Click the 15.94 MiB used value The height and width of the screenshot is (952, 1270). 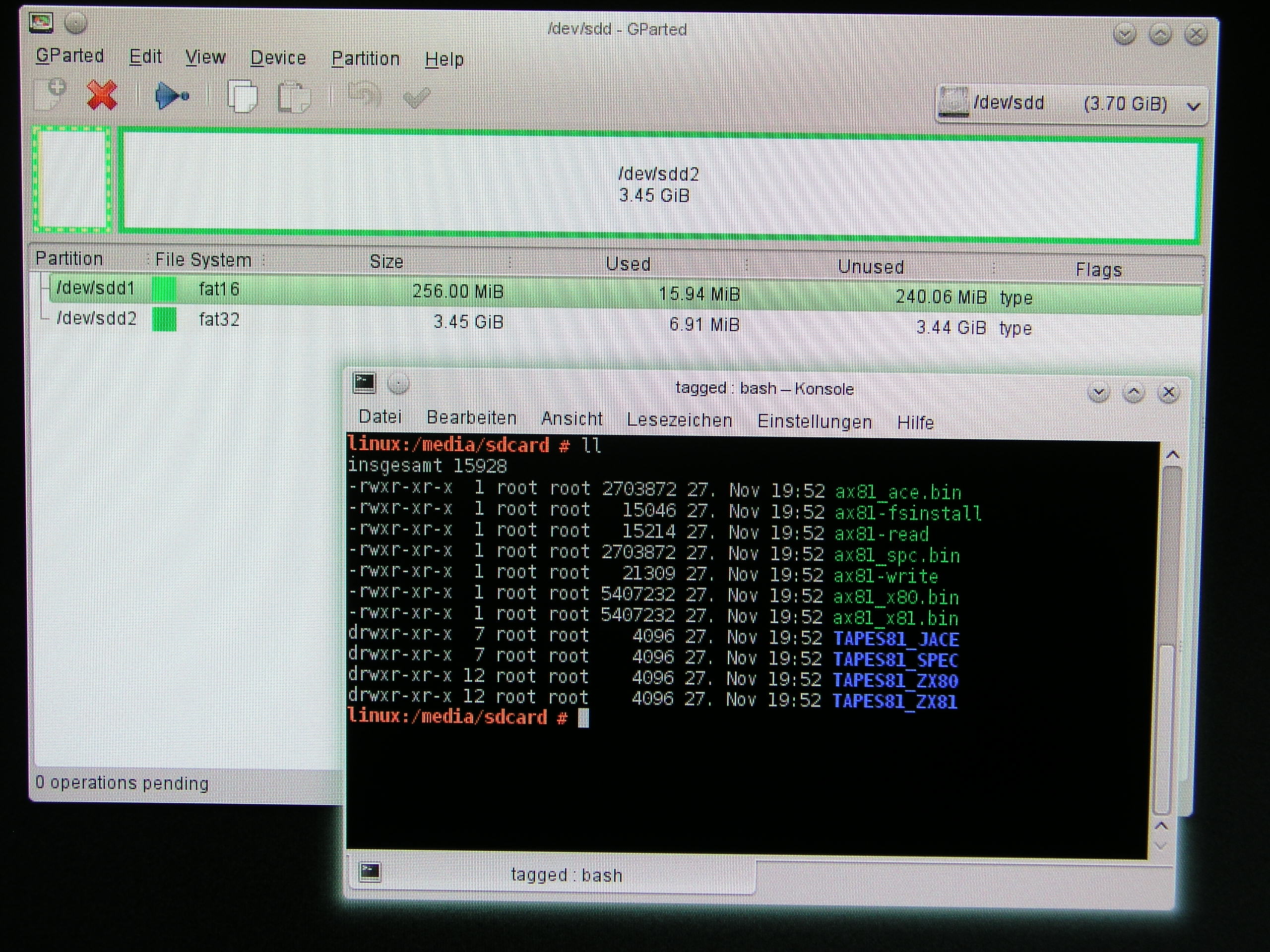pyautogui.click(x=698, y=295)
